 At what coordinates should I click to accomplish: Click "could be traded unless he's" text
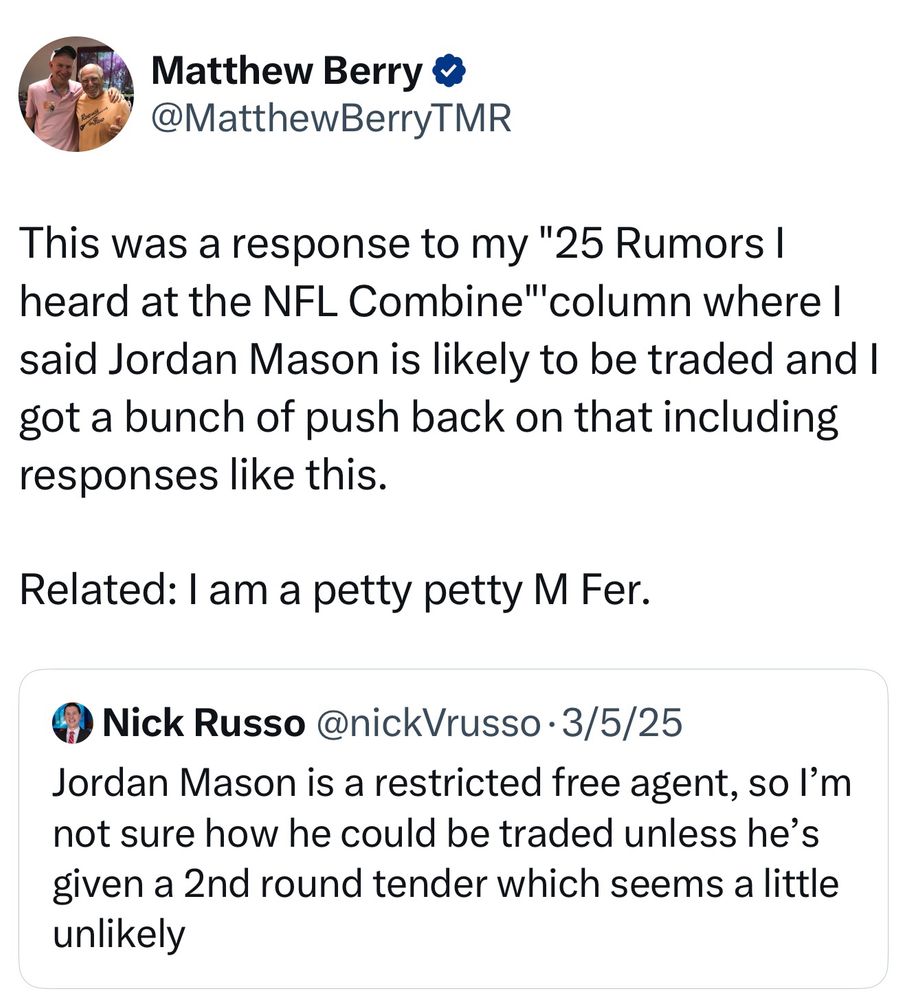(x=579, y=834)
